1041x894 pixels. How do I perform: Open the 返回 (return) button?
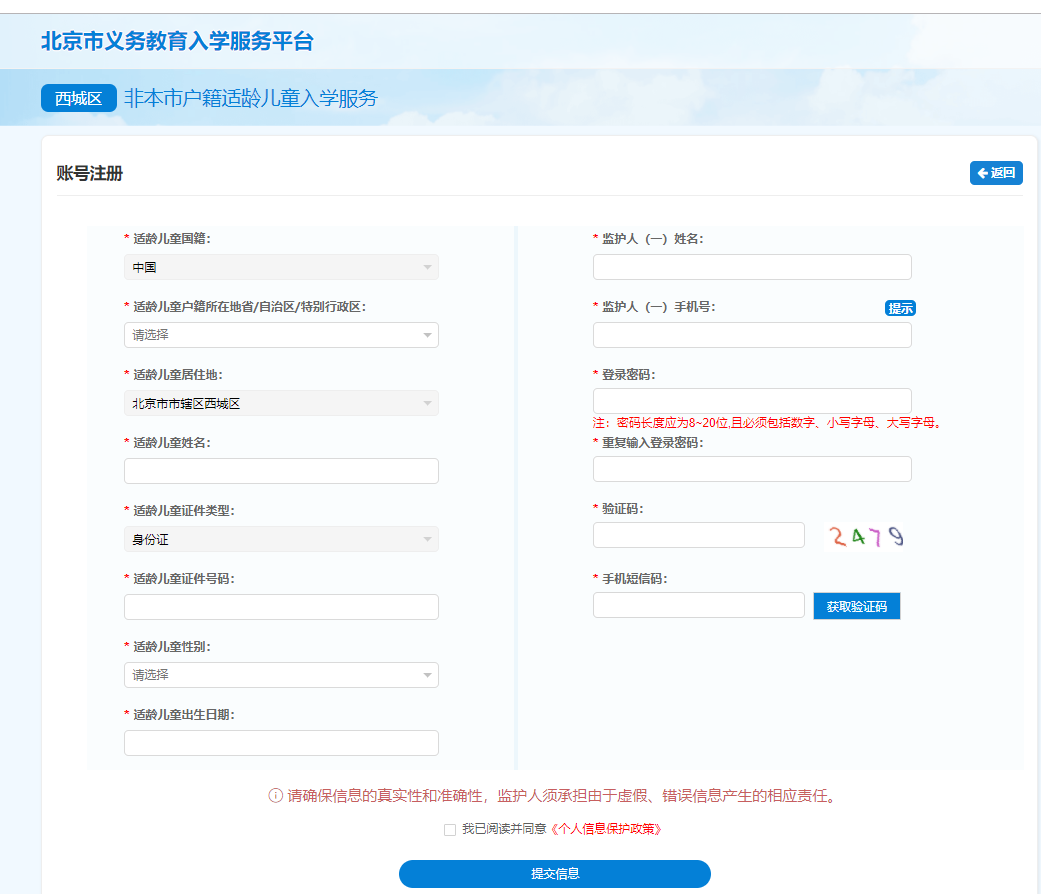pyautogui.click(x=995, y=173)
